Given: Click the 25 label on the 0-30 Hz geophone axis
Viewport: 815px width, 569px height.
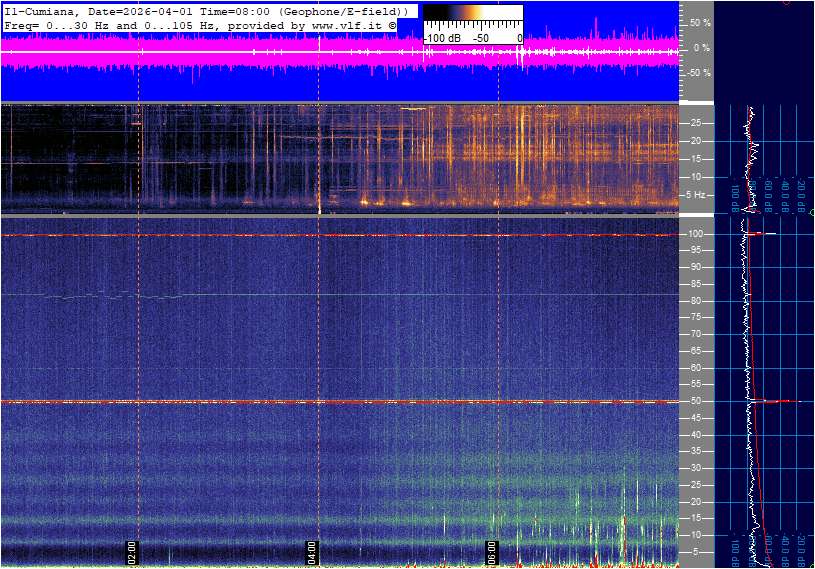Looking at the screenshot, I should tap(696, 123).
